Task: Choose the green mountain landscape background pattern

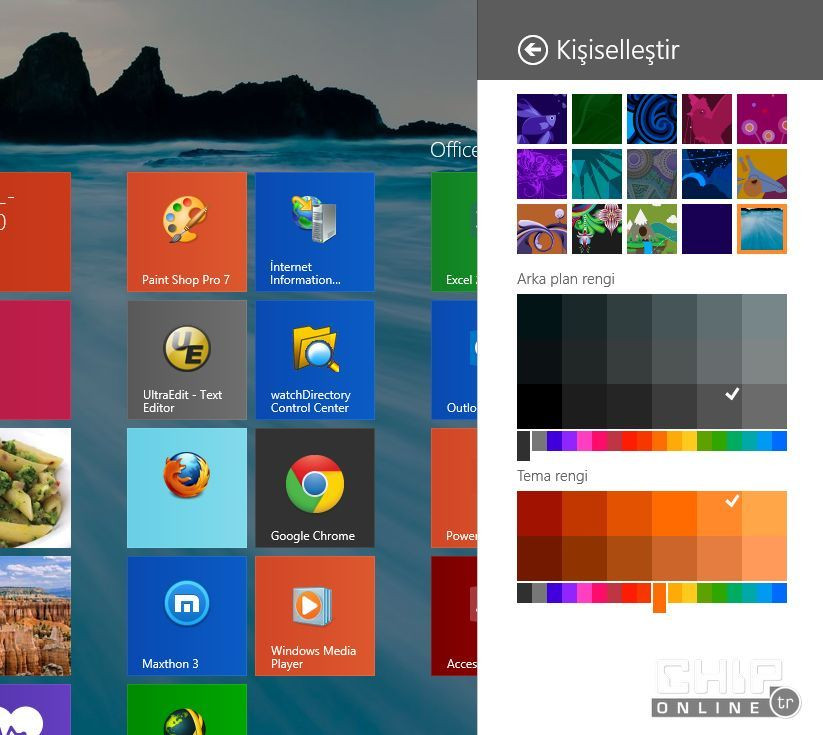Action: 652,229
